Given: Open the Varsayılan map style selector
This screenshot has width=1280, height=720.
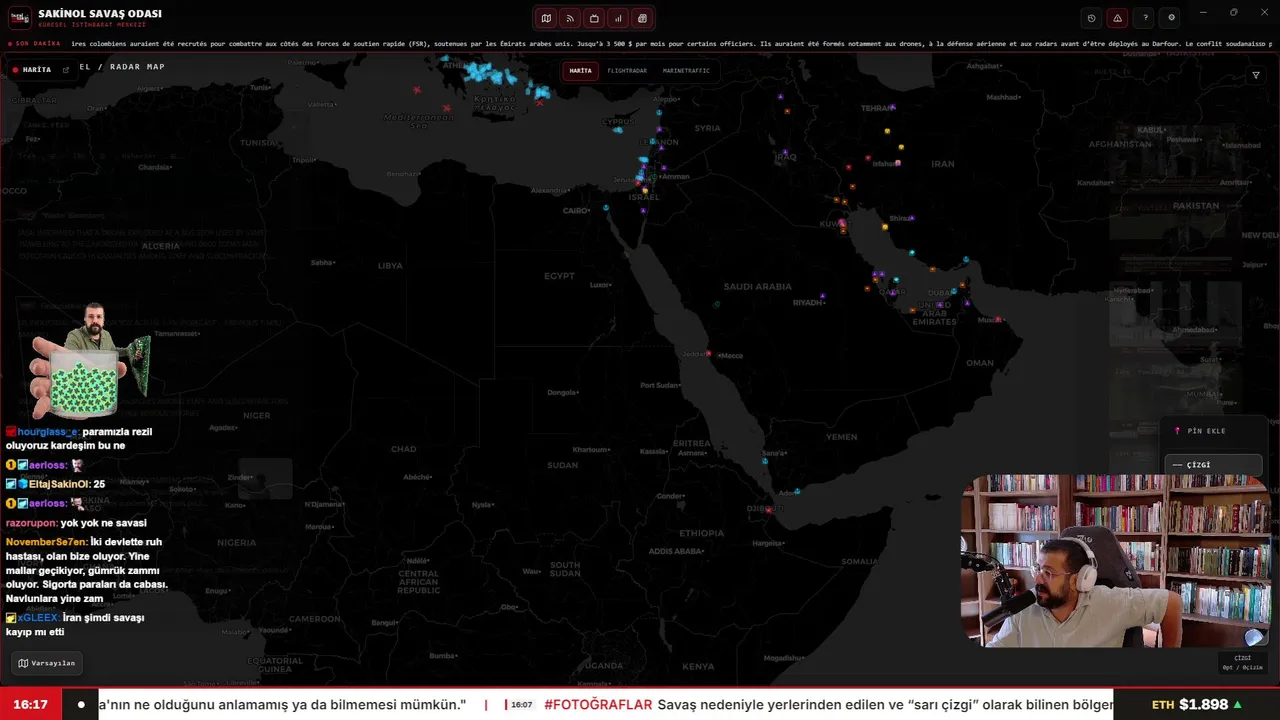Looking at the screenshot, I should [47, 663].
